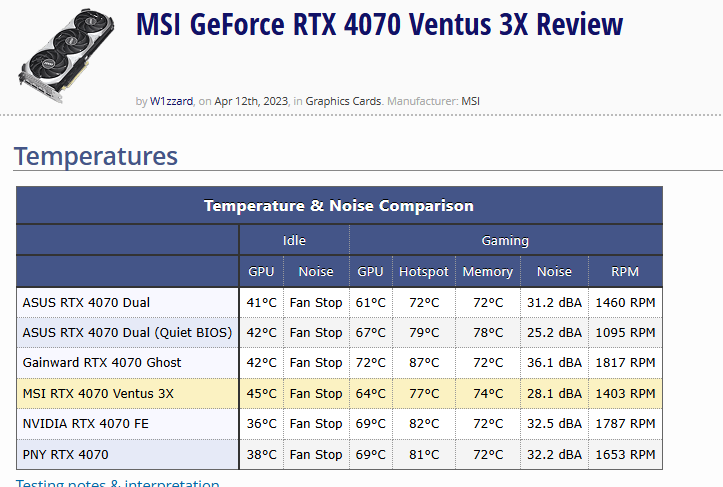Click the Hotspot column header

(x=424, y=272)
